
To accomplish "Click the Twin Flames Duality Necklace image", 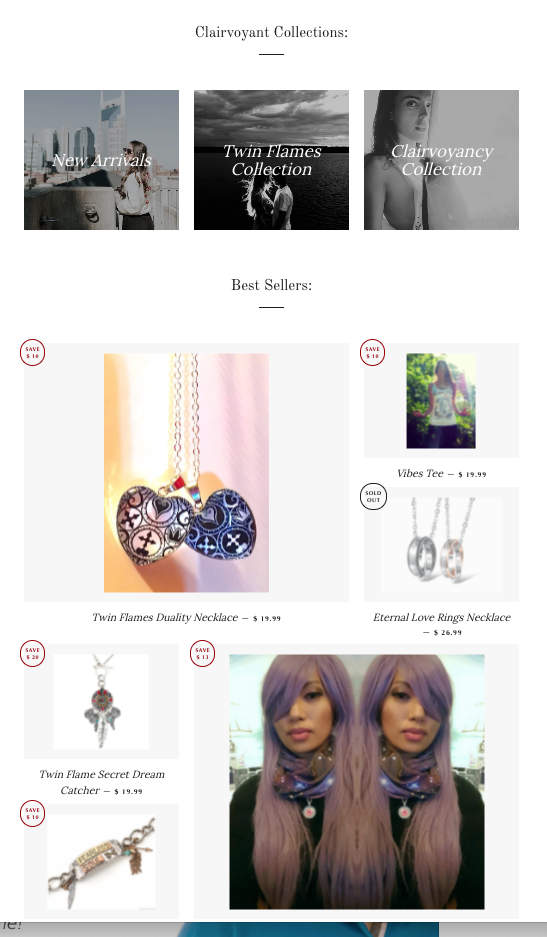I will click(x=186, y=473).
